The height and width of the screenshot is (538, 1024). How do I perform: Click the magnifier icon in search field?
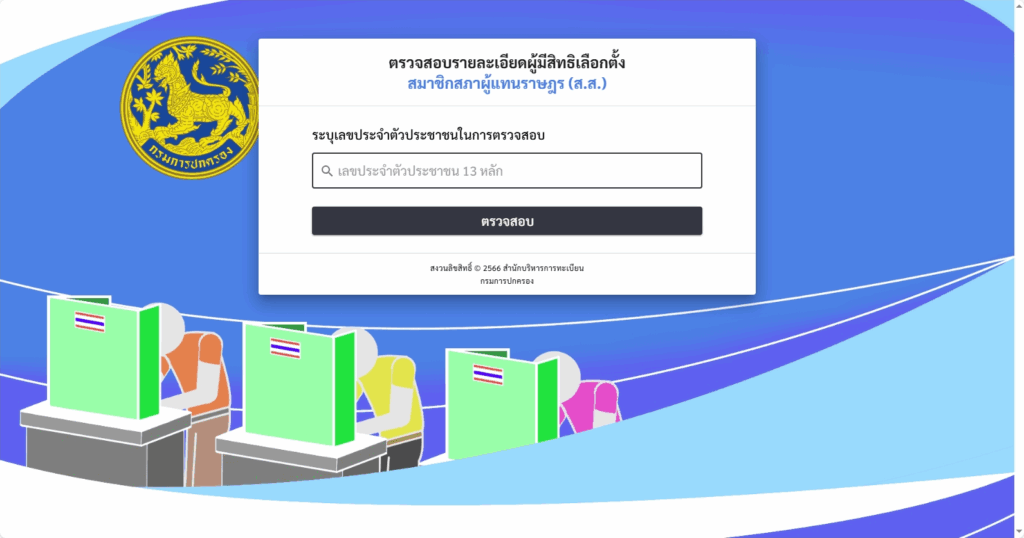click(327, 171)
